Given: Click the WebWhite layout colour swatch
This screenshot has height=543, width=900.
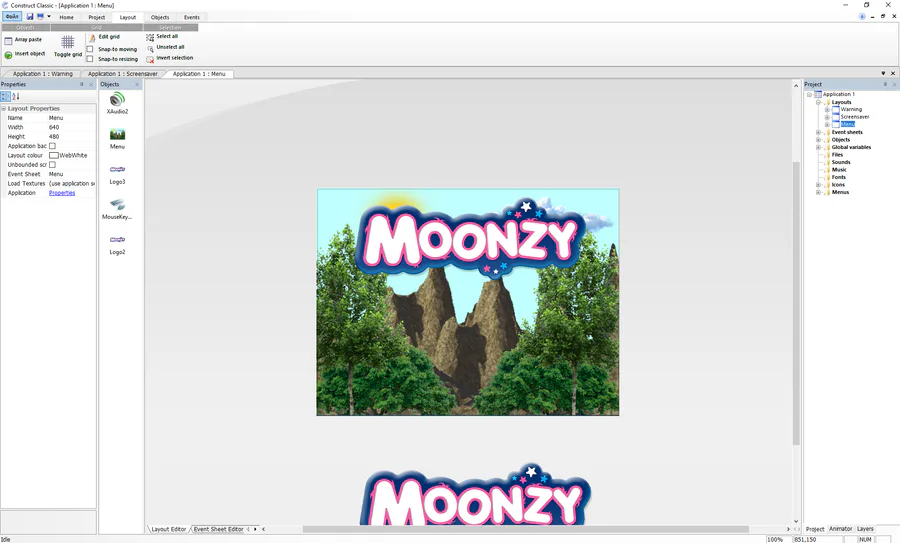Looking at the screenshot, I should click(54, 156).
